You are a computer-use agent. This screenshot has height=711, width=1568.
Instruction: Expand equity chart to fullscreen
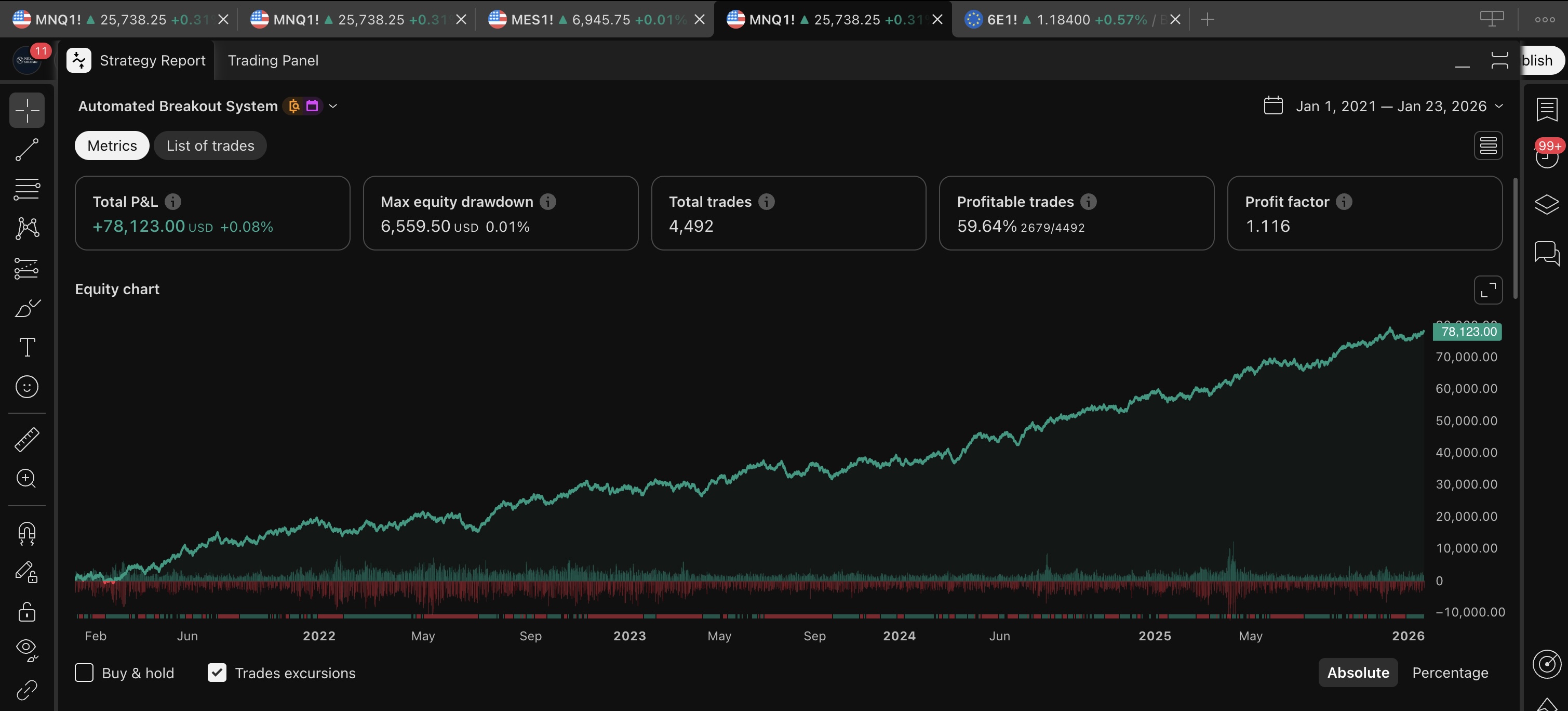tap(1487, 290)
